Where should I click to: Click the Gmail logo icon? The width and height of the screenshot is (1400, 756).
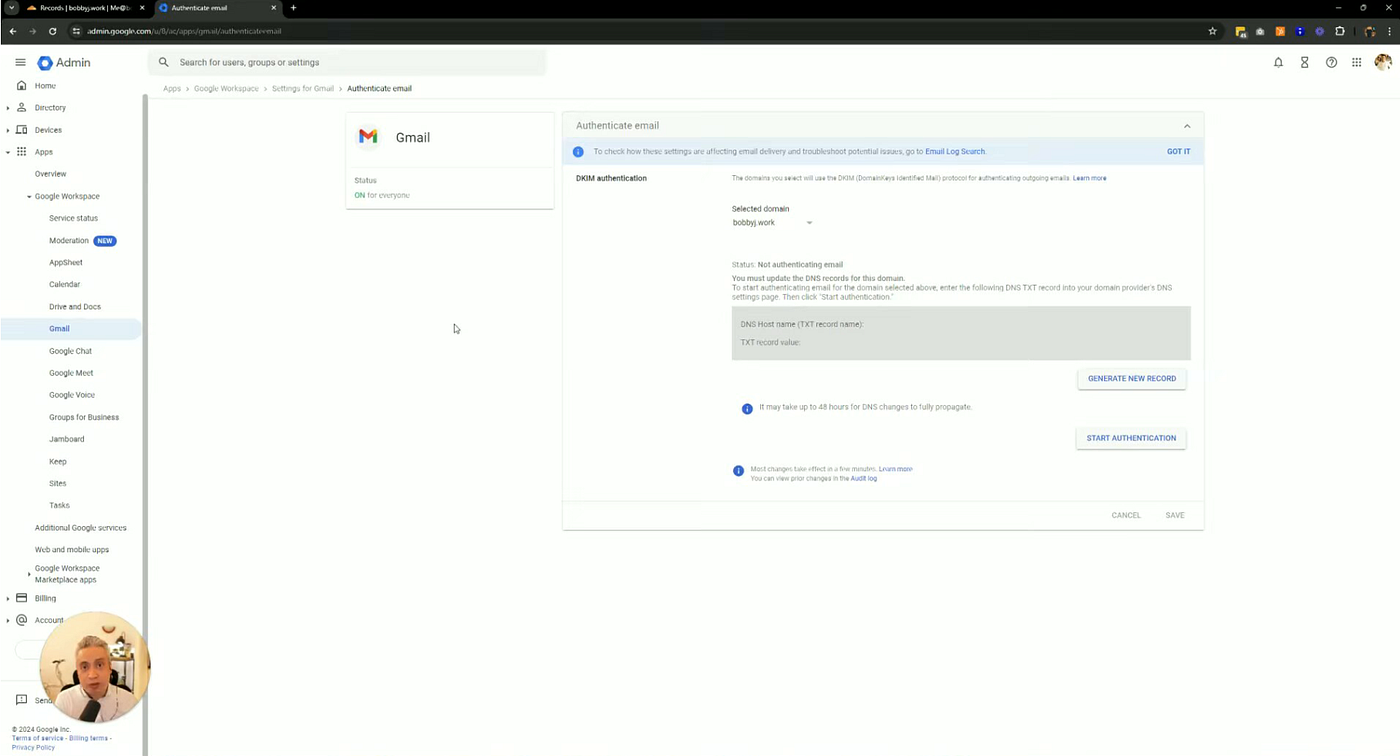point(368,137)
